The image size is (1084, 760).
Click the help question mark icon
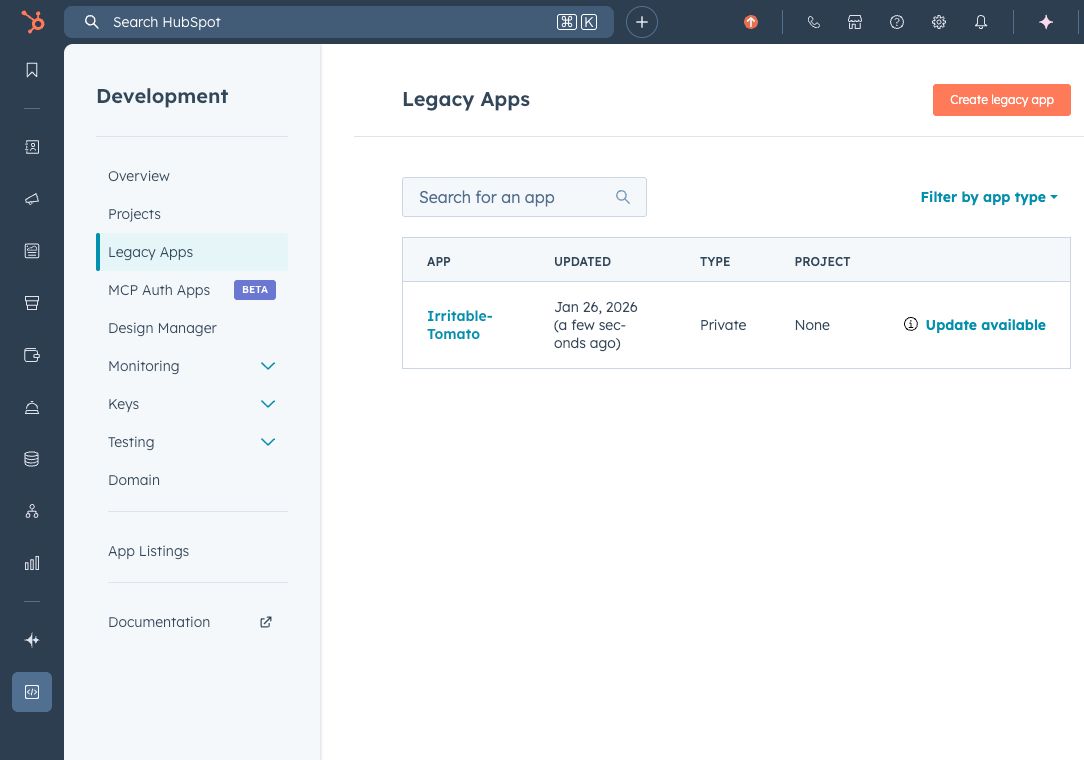pos(897,22)
